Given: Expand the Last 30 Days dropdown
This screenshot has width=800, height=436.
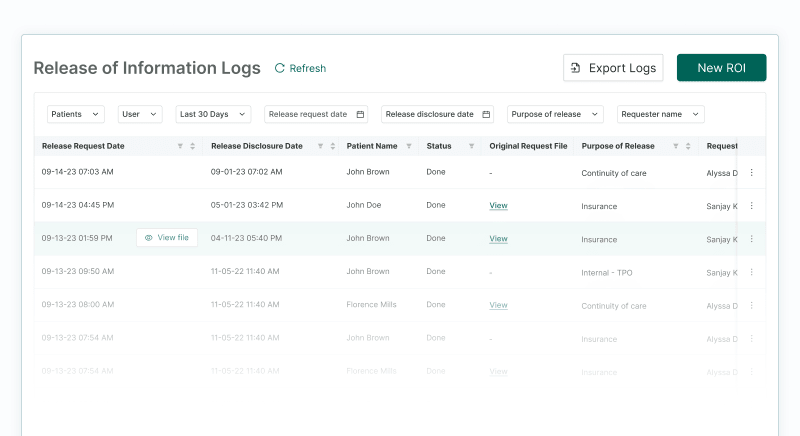Looking at the screenshot, I should (x=213, y=114).
